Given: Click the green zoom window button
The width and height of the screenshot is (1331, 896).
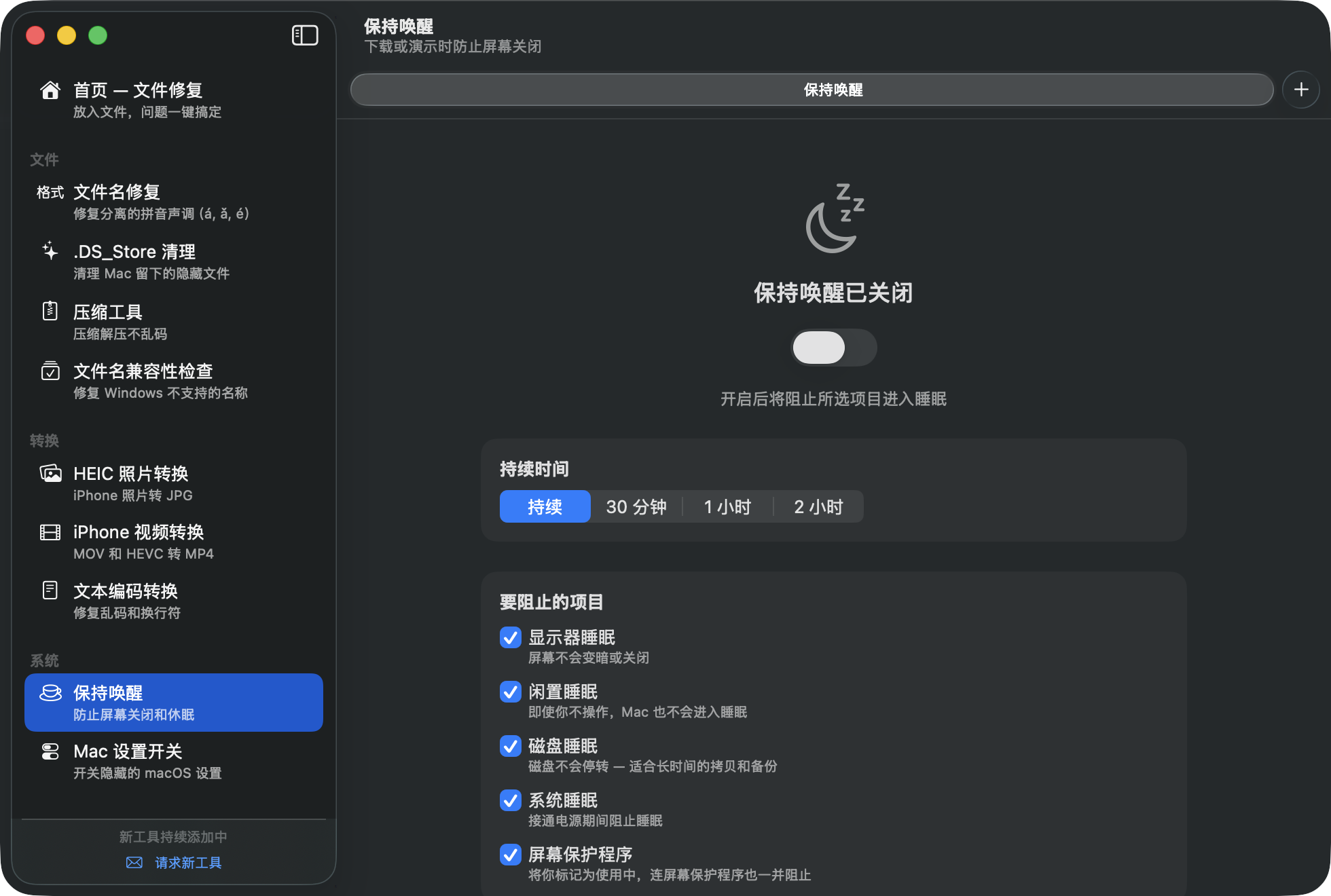Looking at the screenshot, I should point(98,35).
